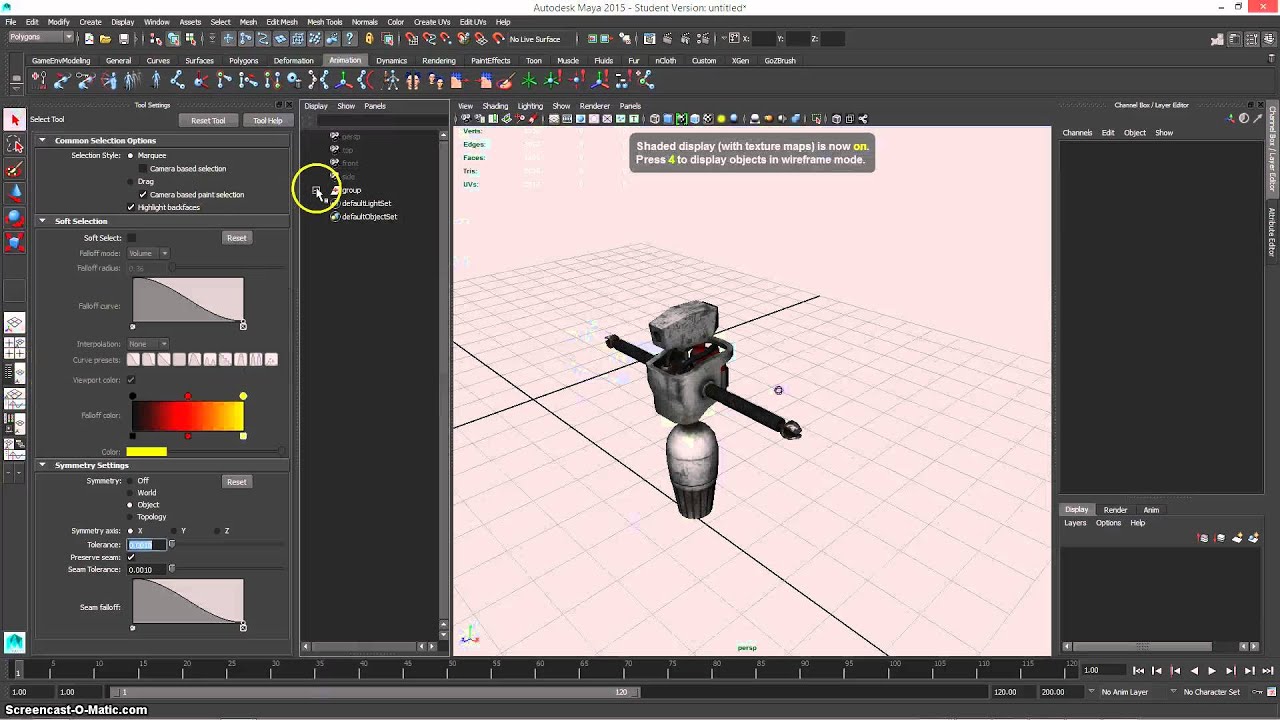The image size is (1280, 720).
Task: Switch to the Polygons shelf tab
Action: pos(244,61)
